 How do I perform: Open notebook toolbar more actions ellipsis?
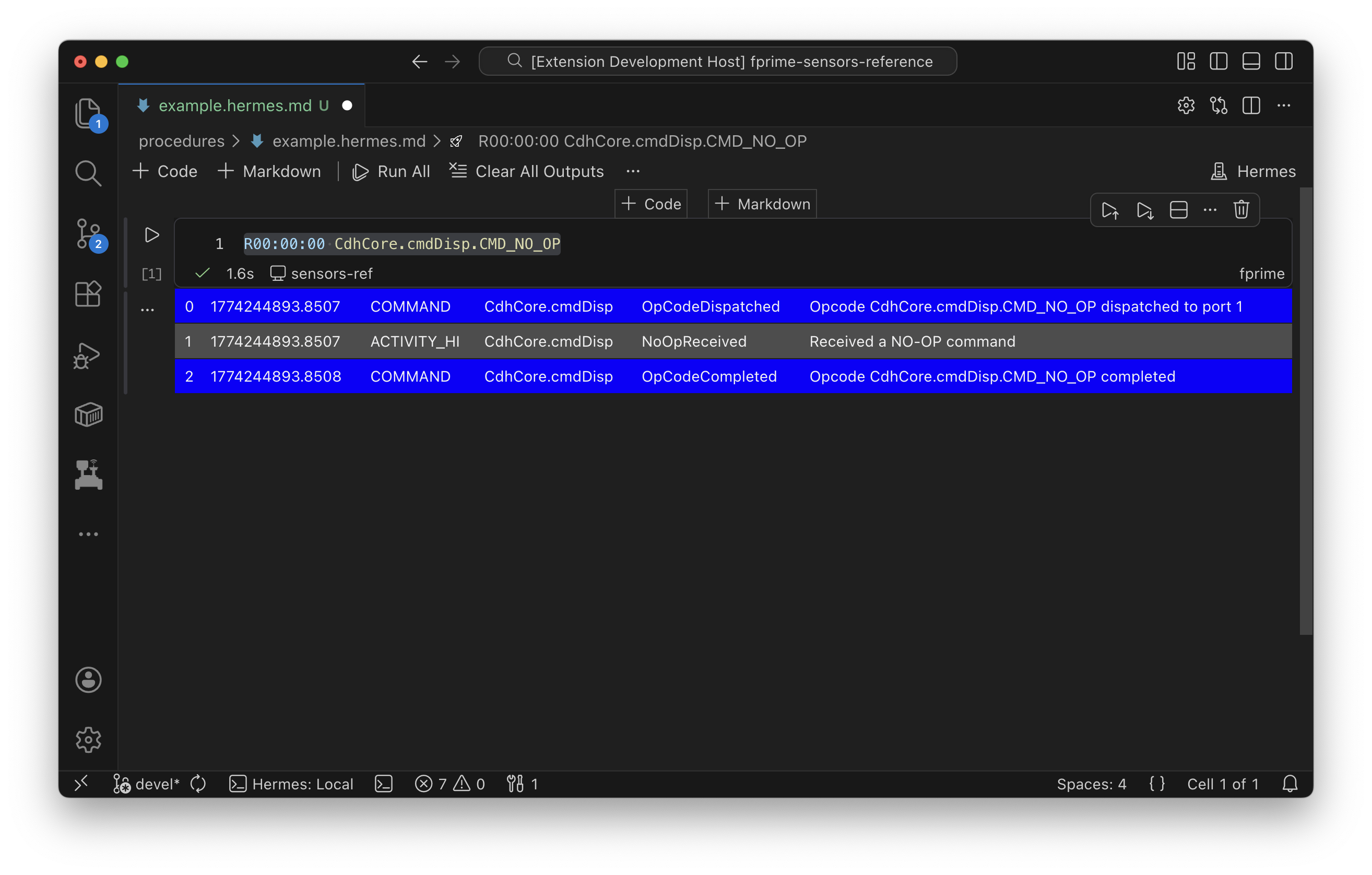click(632, 171)
